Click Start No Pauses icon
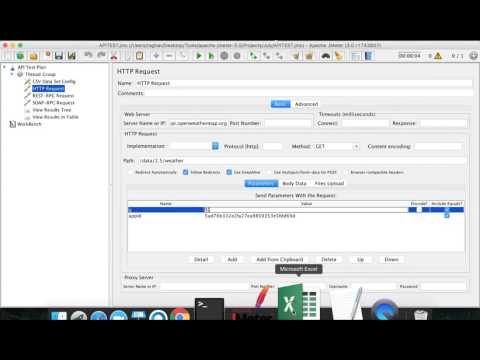 [x=211, y=56]
